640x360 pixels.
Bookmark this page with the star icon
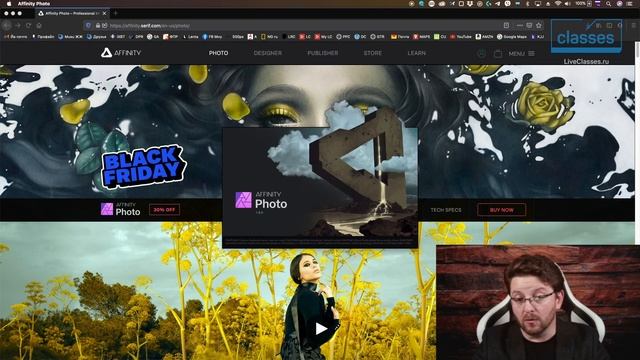[539, 25]
